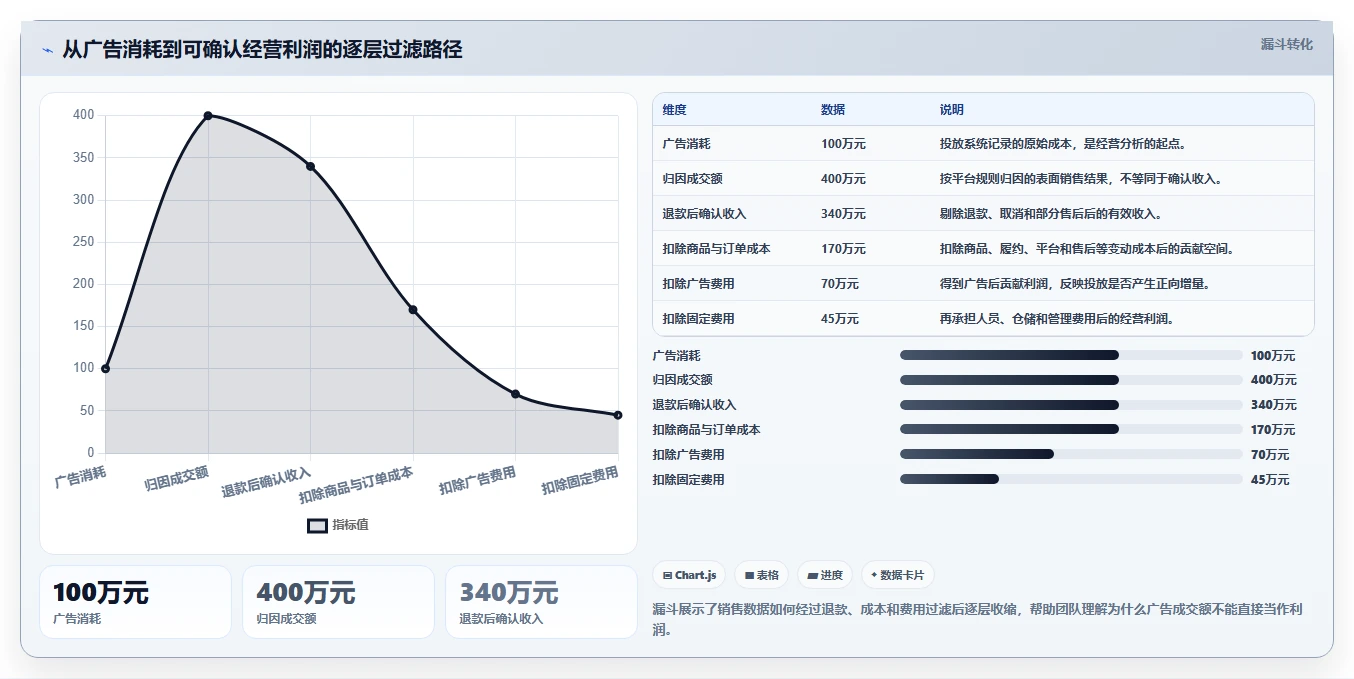Click the 100万元 广告消耗 data card
This screenshot has width=1354, height=679.
coord(135,602)
